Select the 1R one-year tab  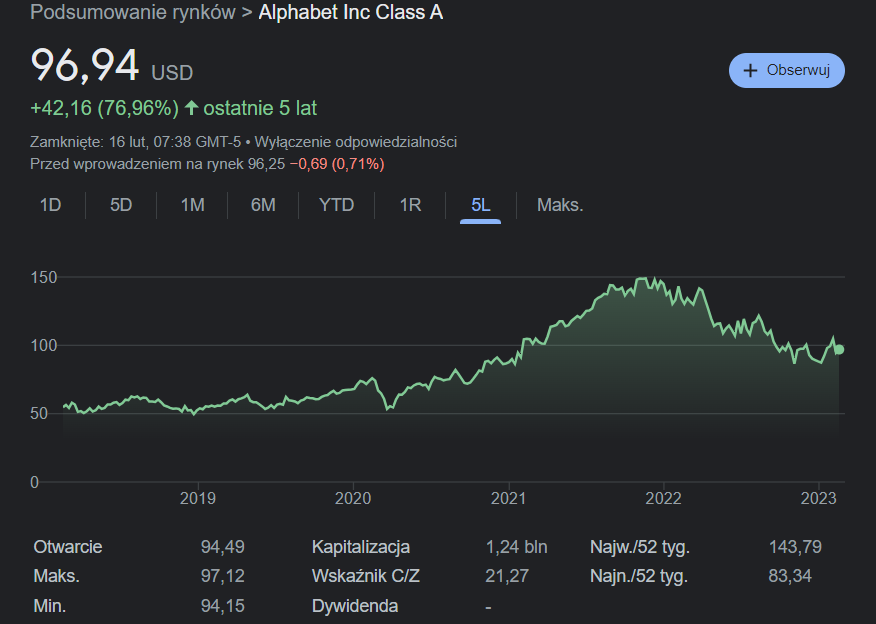coord(410,205)
